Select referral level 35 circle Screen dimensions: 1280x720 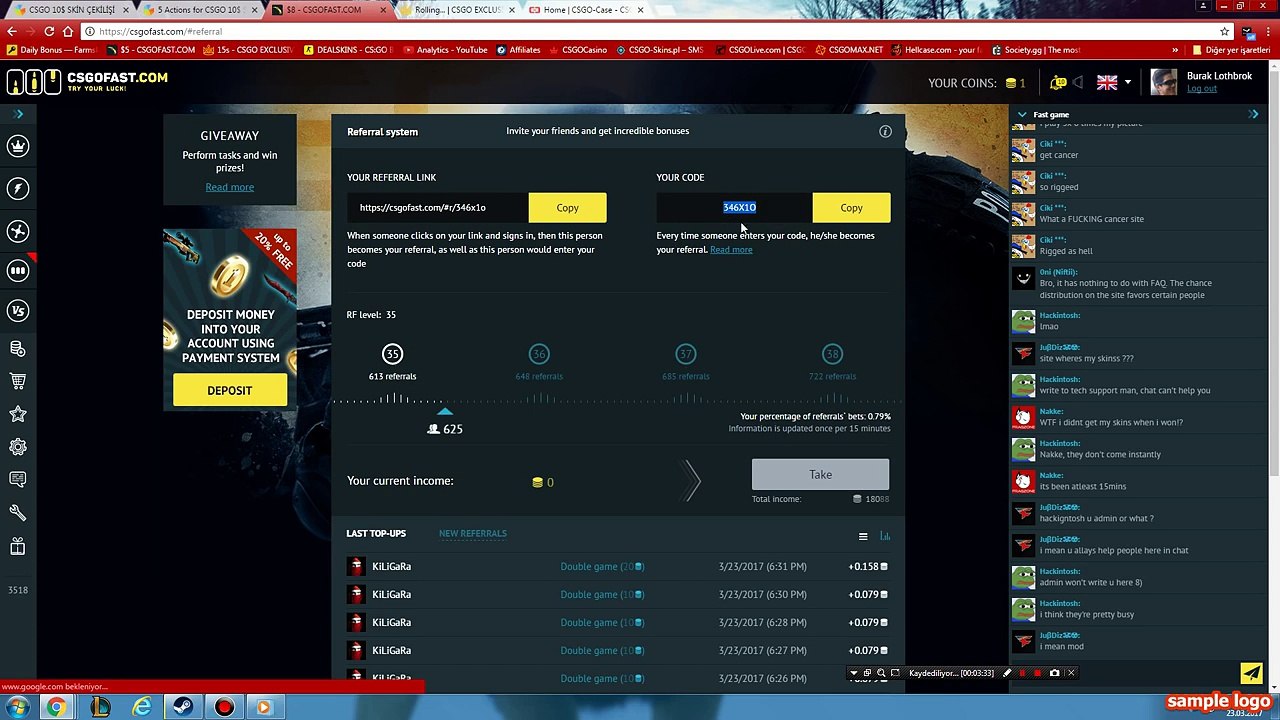click(392, 353)
